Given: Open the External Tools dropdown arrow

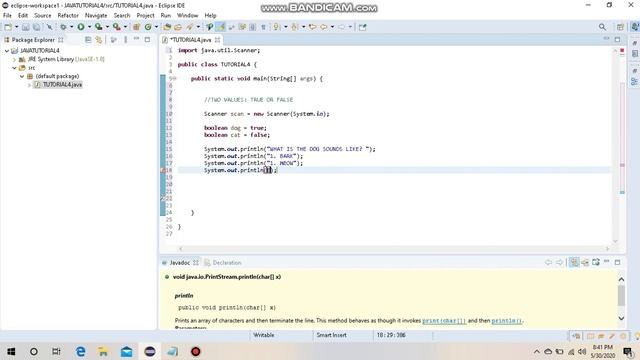Looking at the screenshot, I should tap(125, 27).
